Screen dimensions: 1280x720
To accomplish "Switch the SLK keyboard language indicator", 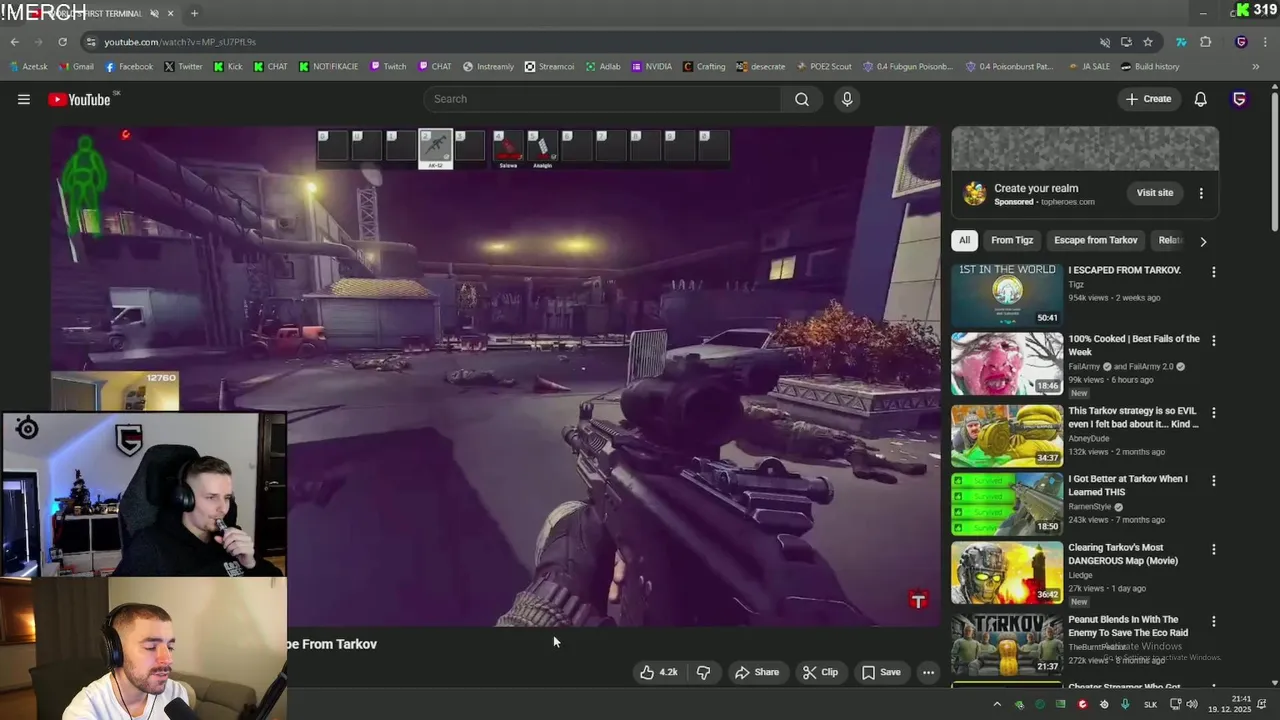I will point(1150,705).
